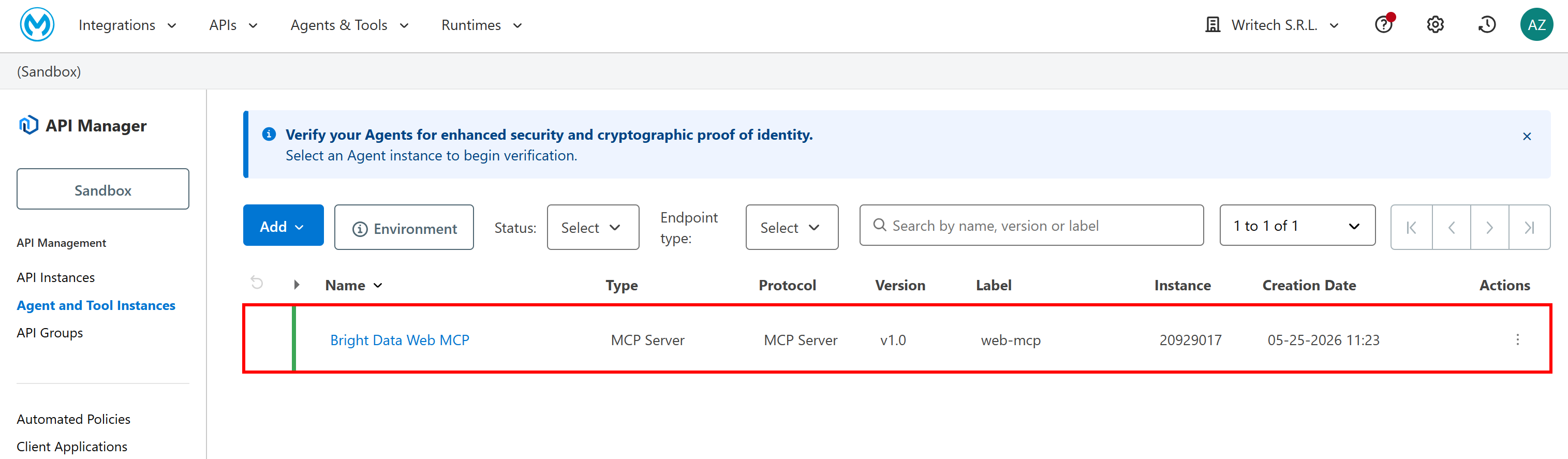Open the Bright Data Web MCP link
Image resolution: width=1568 pixels, height=459 pixels.
pyautogui.click(x=400, y=340)
